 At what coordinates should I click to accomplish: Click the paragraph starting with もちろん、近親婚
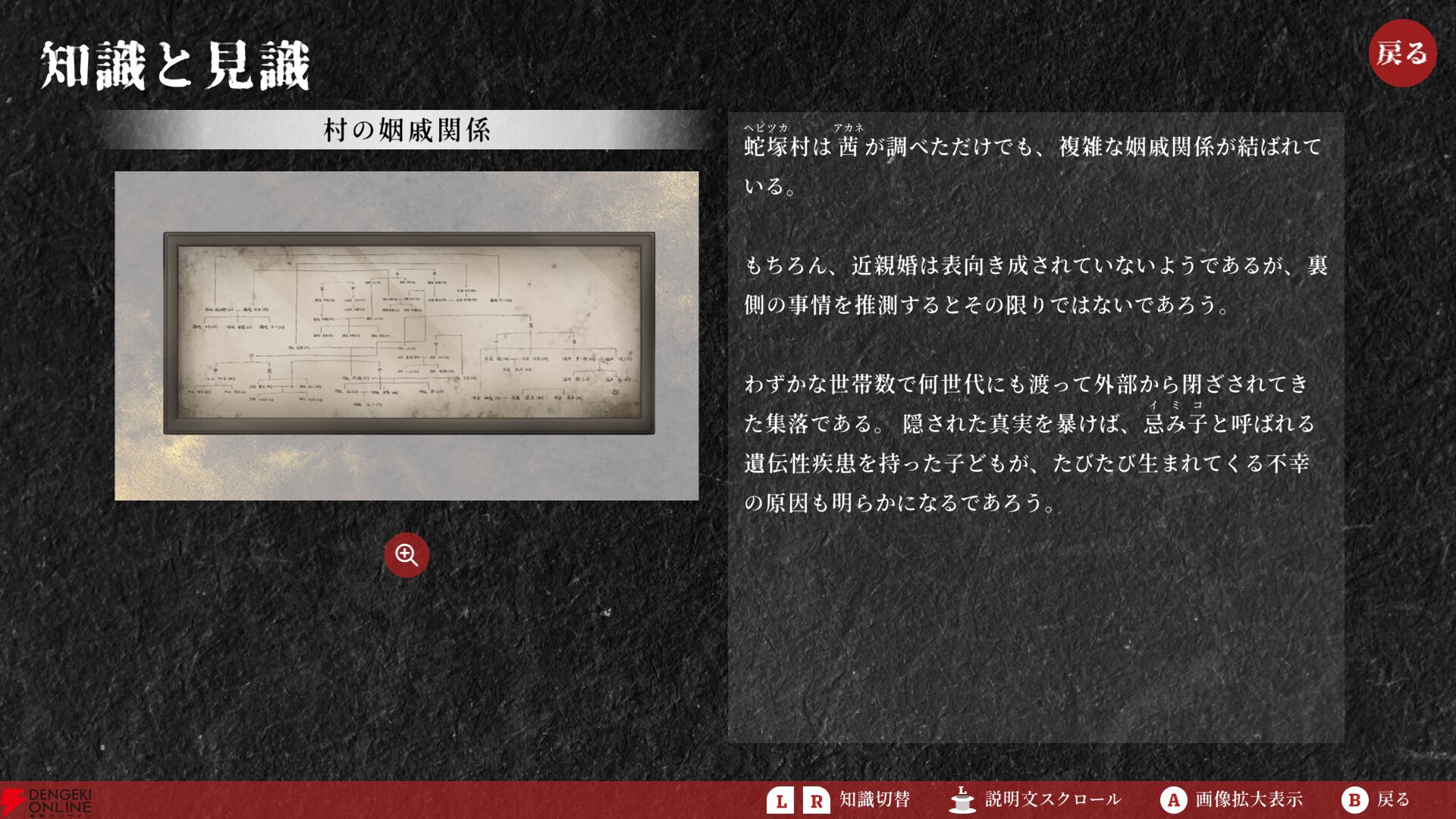coord(1036,284)
